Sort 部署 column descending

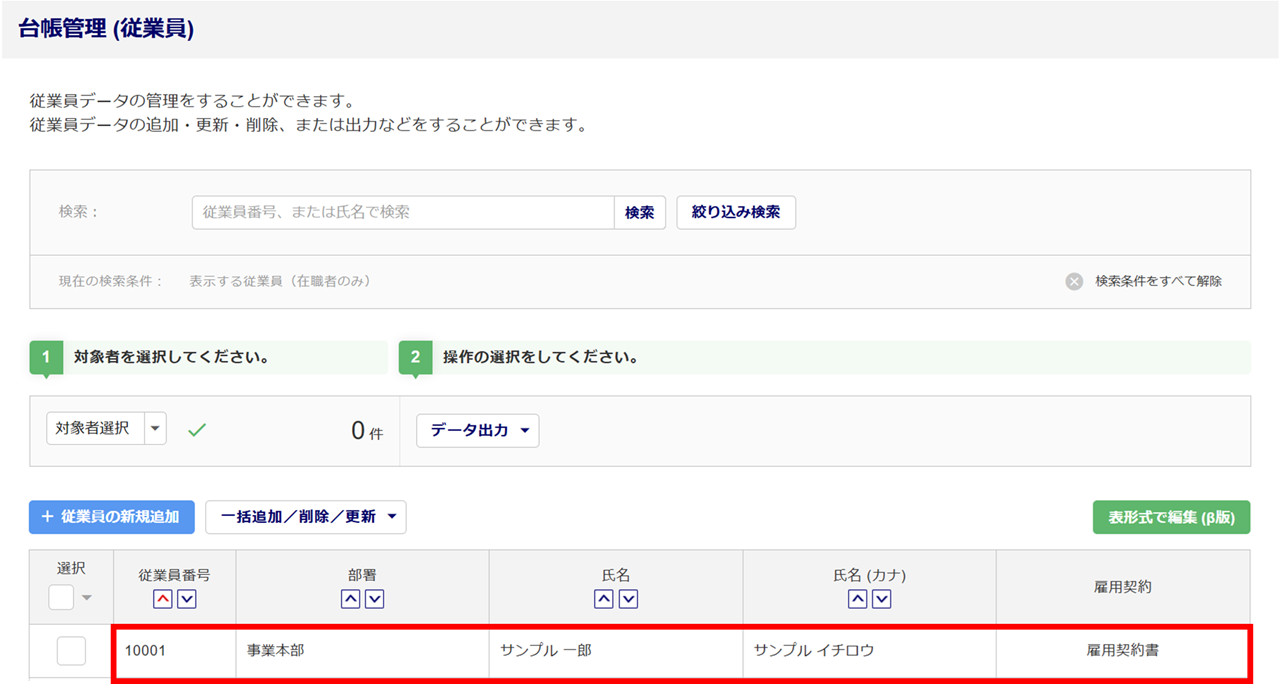[x=374, y=599]
